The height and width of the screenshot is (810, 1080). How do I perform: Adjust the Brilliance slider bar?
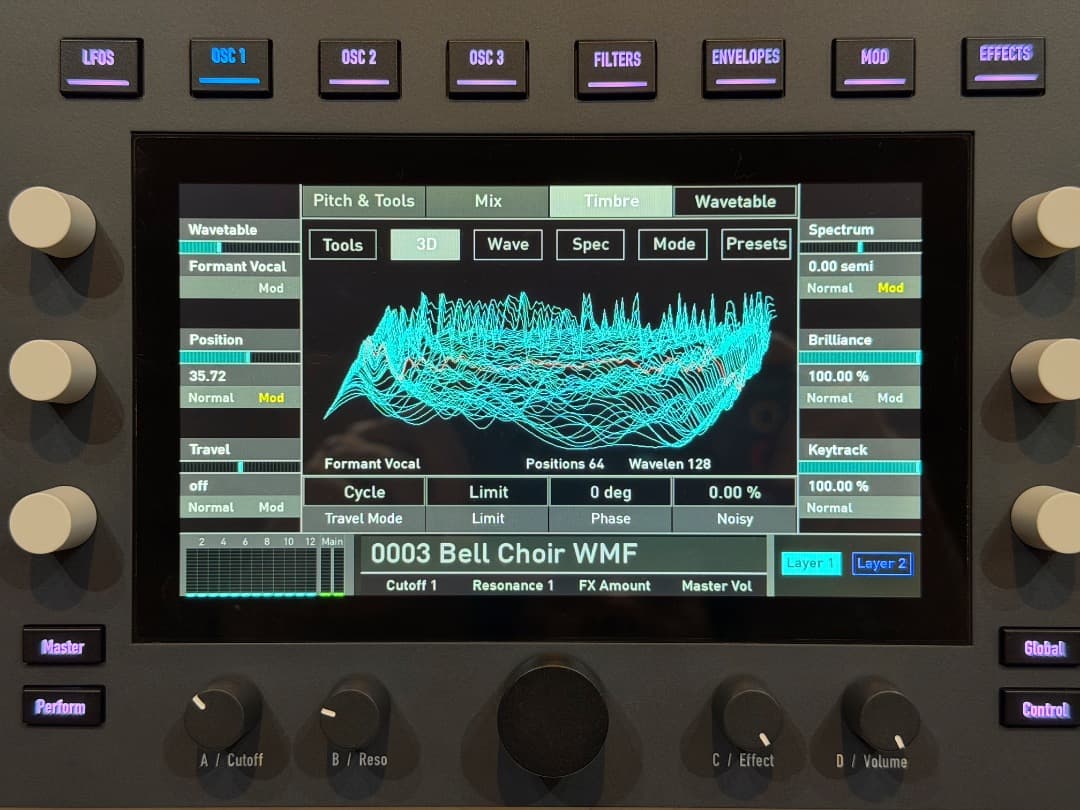click(x=859, y=357)
